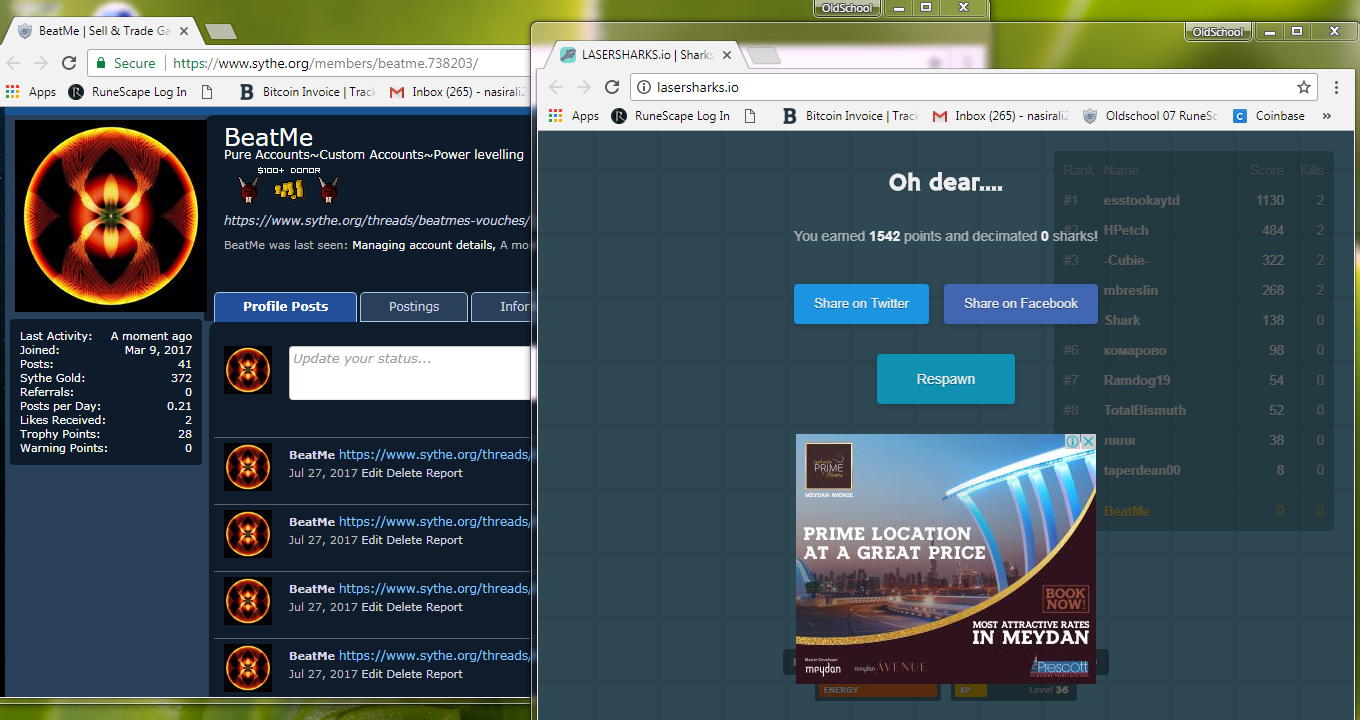The width and height of the screenshot is (1360, 720).
Task: Go back in the Sythe browser window
Action: 14,63
